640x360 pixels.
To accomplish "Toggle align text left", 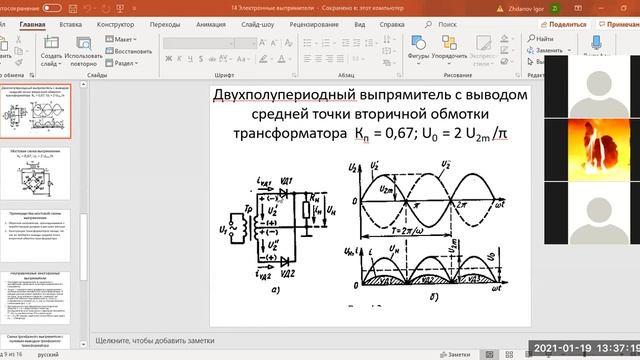I will tap(308, 59).
